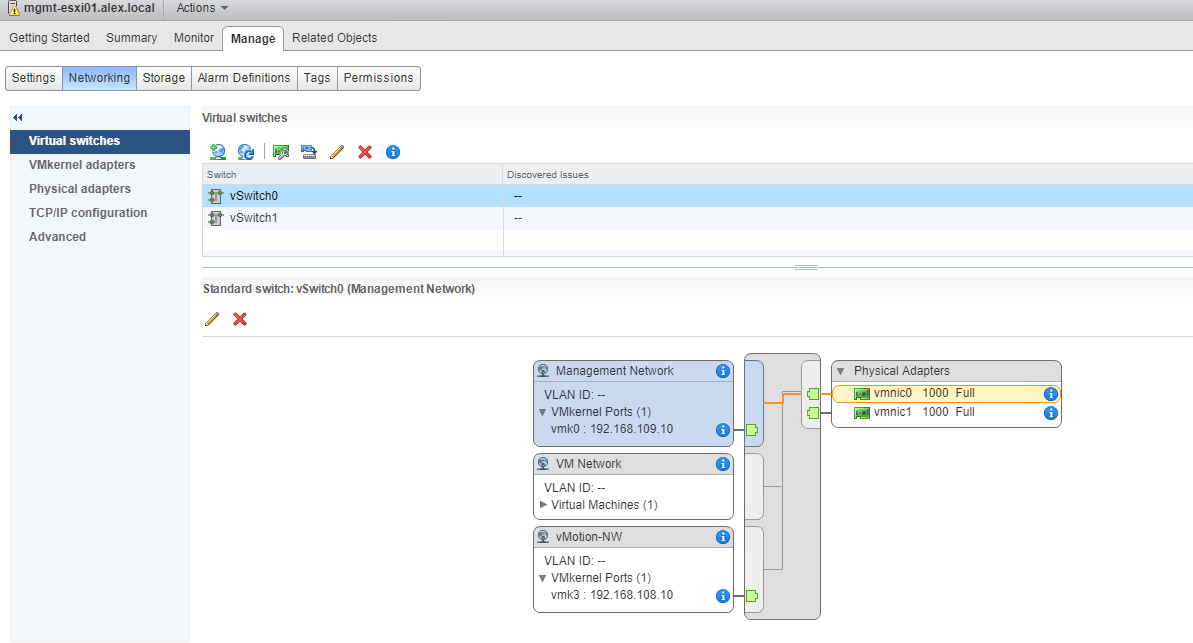Click the red X remove icon in the Virtual switches toolbar
The width and height of the screenshot is (1193, 643).
tap(365, 152)
